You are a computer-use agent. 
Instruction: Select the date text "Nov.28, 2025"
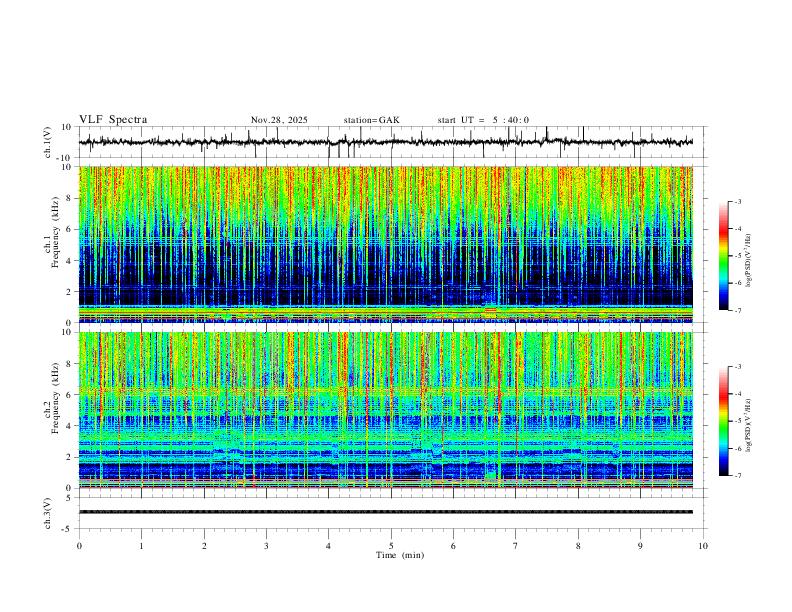coord(279,120)
